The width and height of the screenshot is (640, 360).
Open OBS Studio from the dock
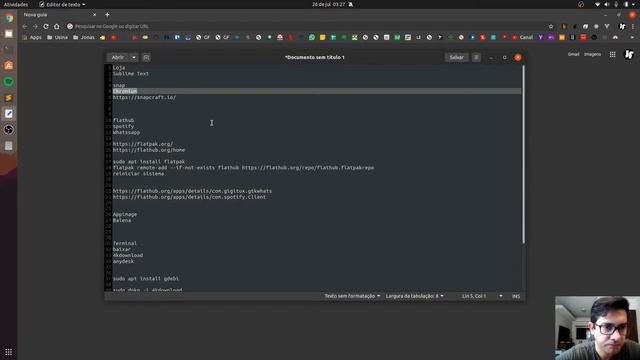[9, 130]
